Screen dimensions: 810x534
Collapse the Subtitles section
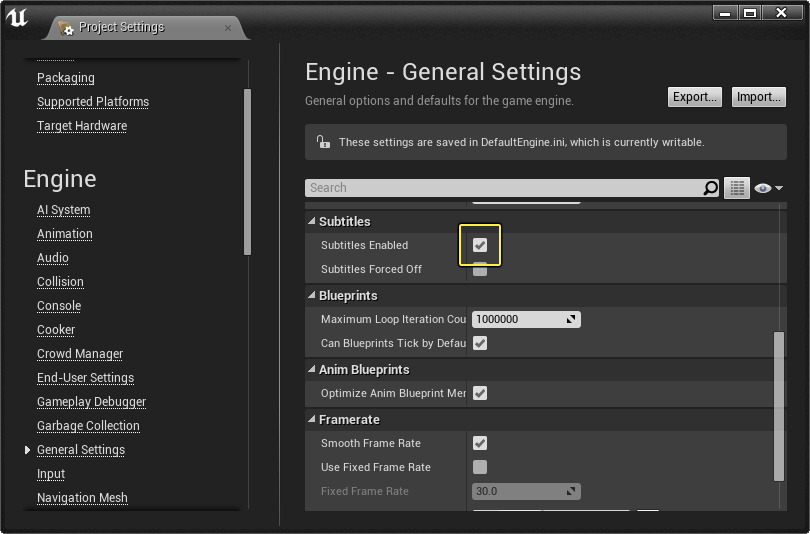coord(311,221)
